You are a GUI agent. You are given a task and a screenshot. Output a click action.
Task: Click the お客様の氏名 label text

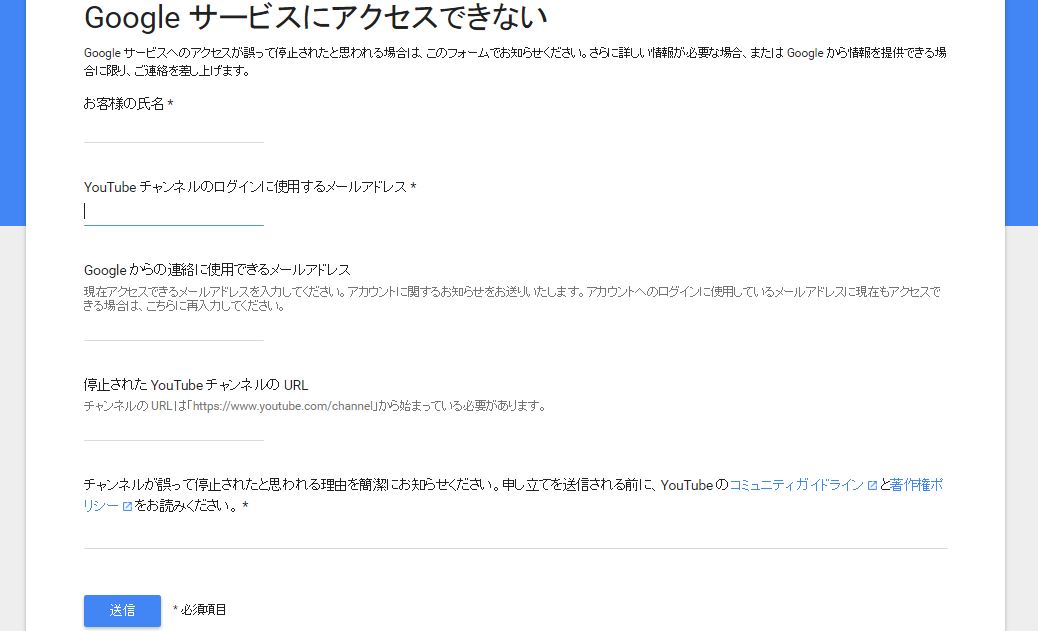click(x=124, y=104)
